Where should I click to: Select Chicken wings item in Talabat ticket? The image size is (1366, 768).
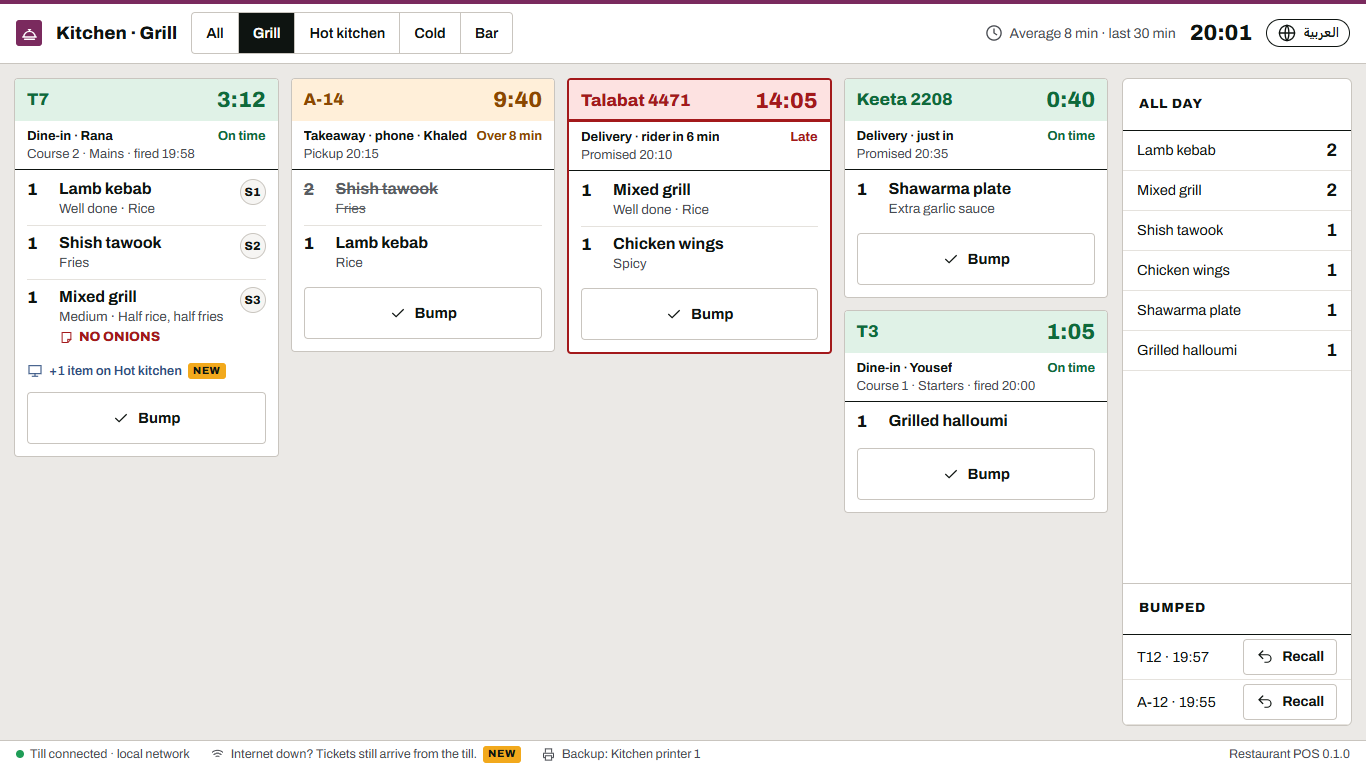tap(699, 253)
